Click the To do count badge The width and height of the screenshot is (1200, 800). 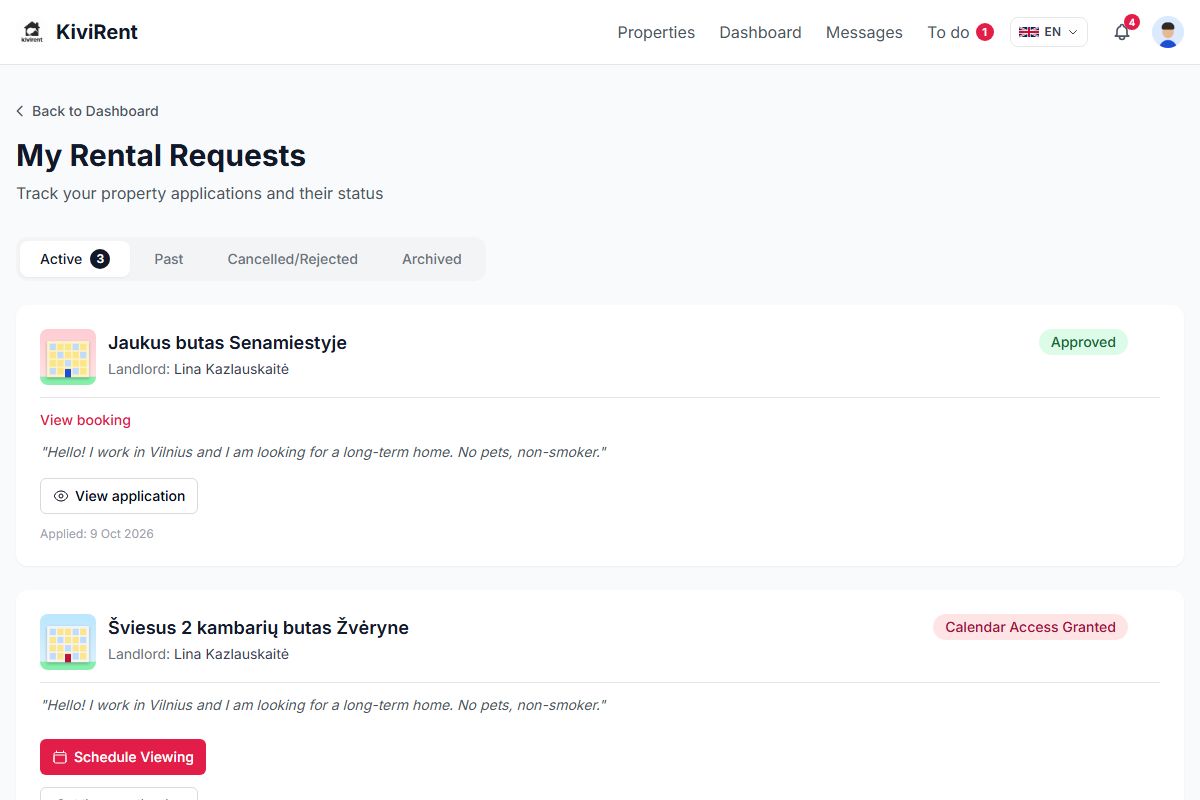(x=985, y=32)
